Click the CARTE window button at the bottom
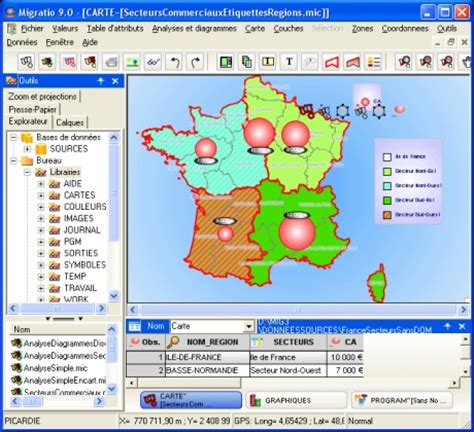 point(191,400)
